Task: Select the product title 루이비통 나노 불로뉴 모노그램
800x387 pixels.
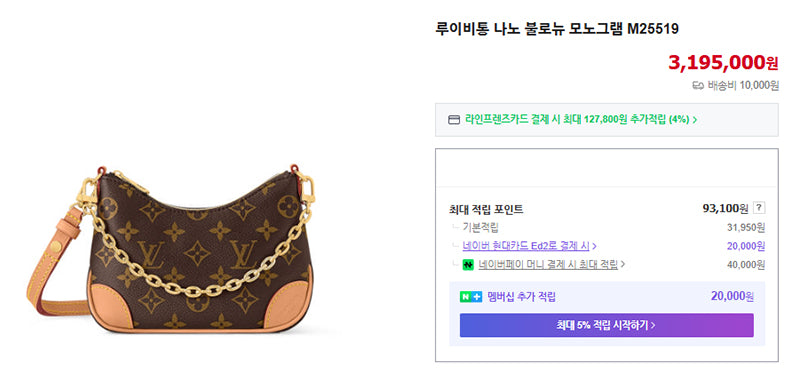Action: pyautogui.click(x=529, y=29)
